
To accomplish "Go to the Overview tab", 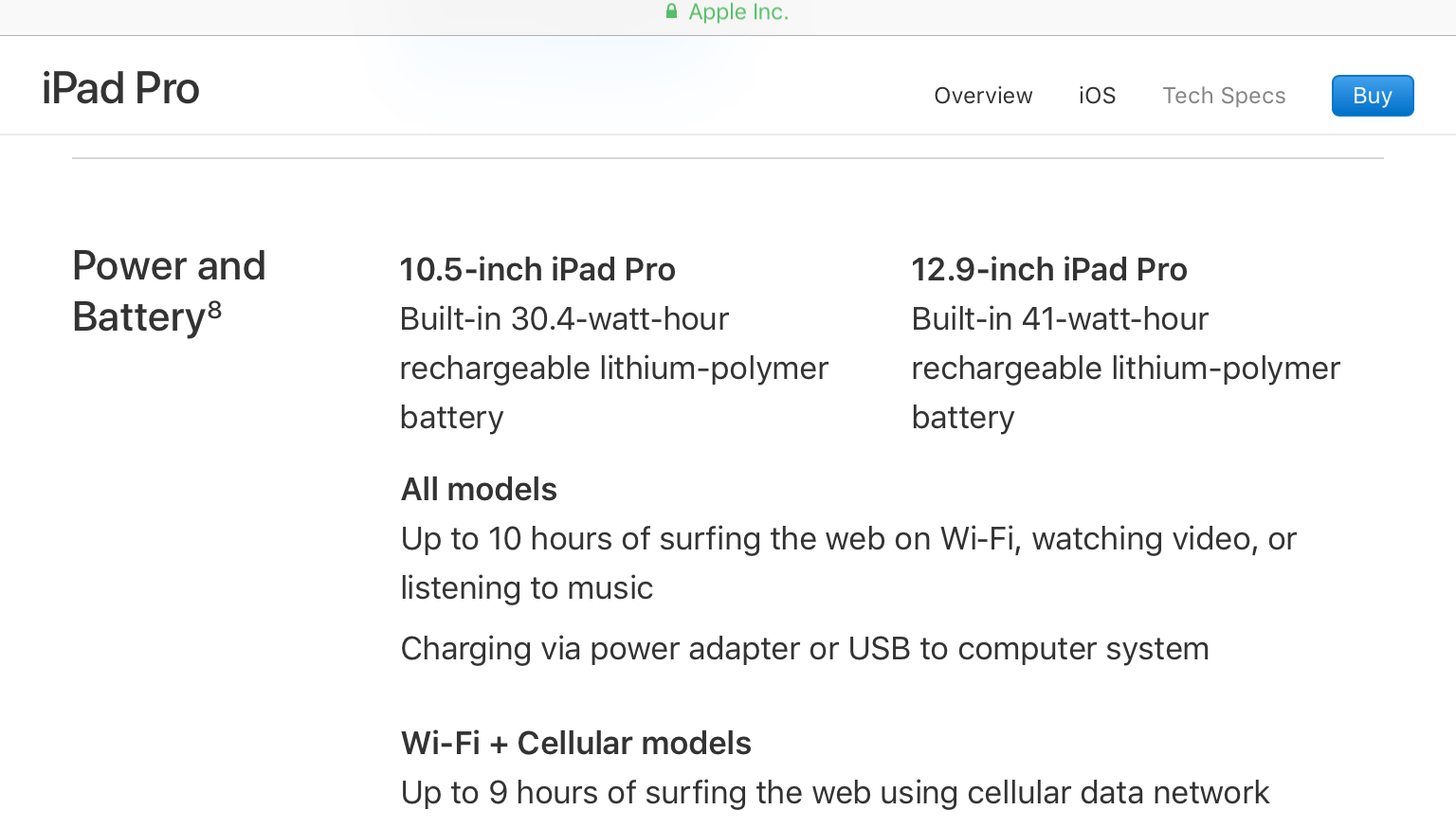I will click(983, 96).
